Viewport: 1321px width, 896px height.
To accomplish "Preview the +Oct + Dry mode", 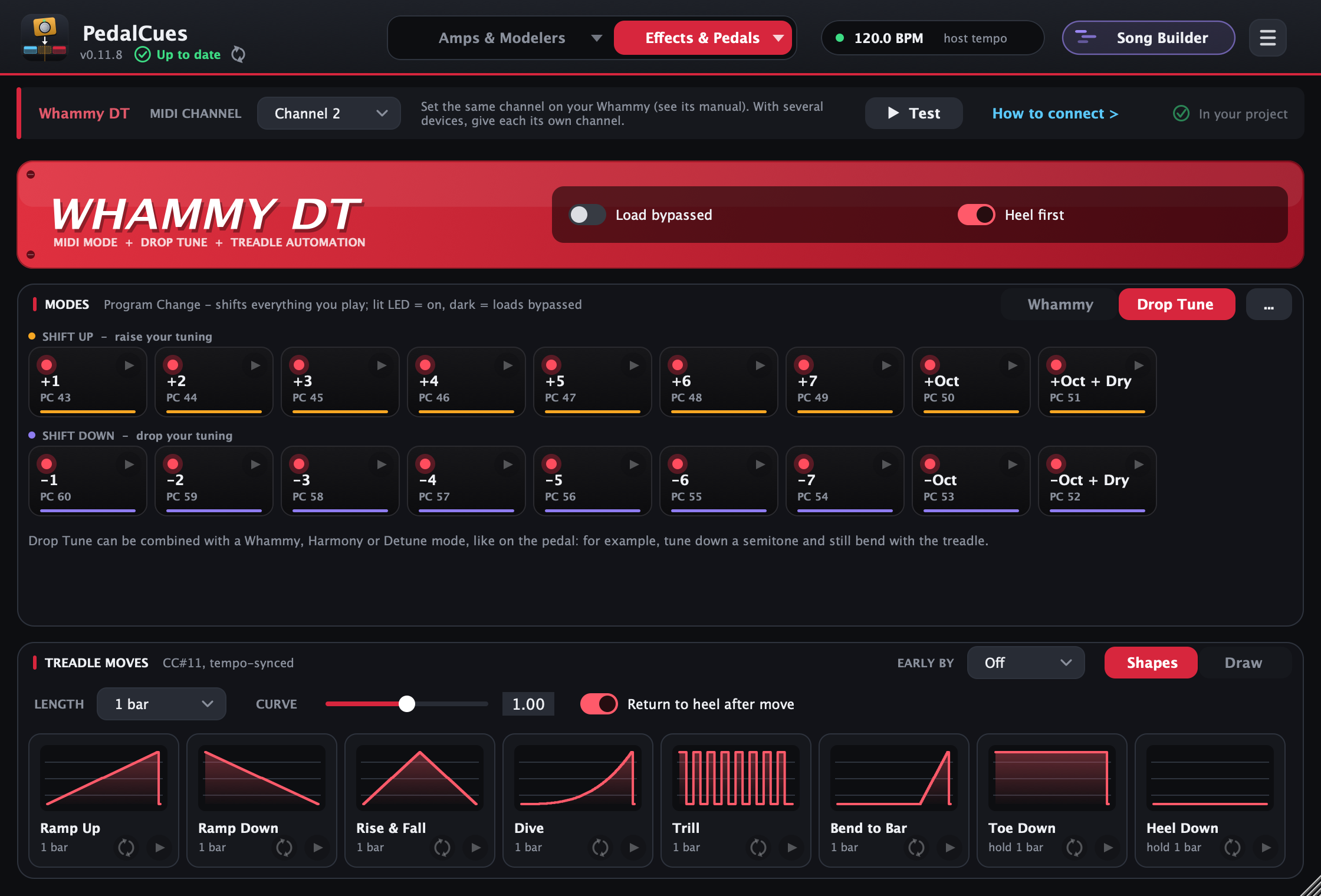I will click(x=1138, y=365).
